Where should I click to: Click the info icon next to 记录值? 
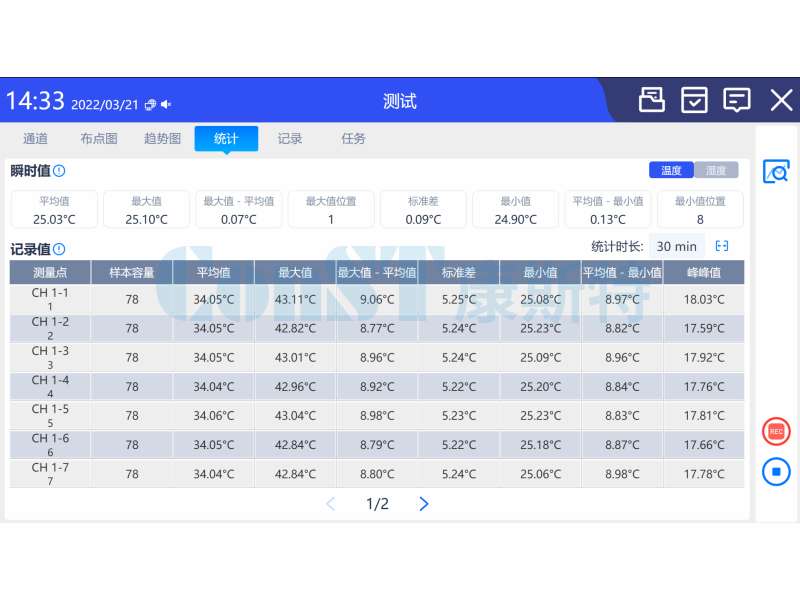59,249
